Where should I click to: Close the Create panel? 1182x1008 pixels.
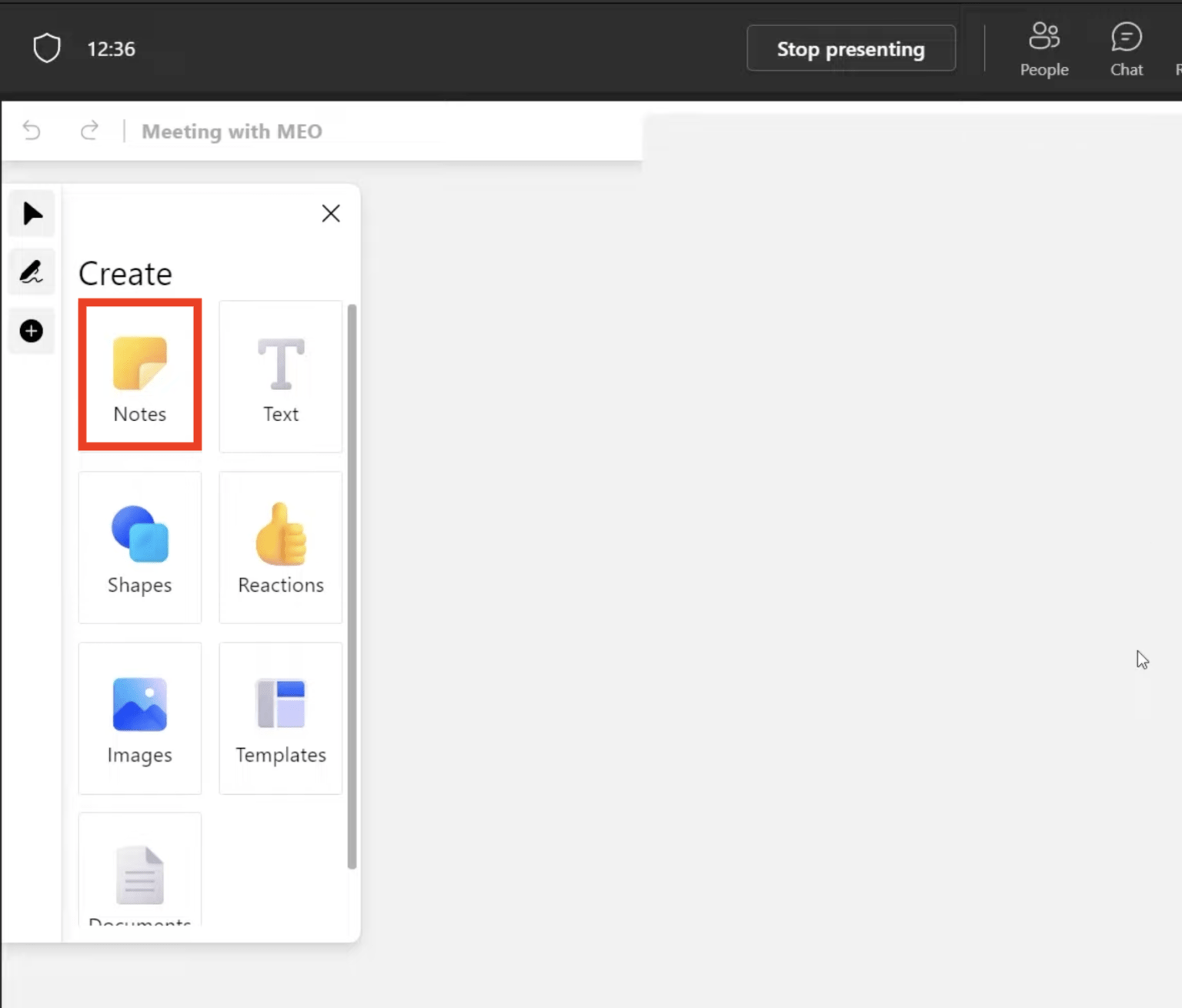(331, 213)
